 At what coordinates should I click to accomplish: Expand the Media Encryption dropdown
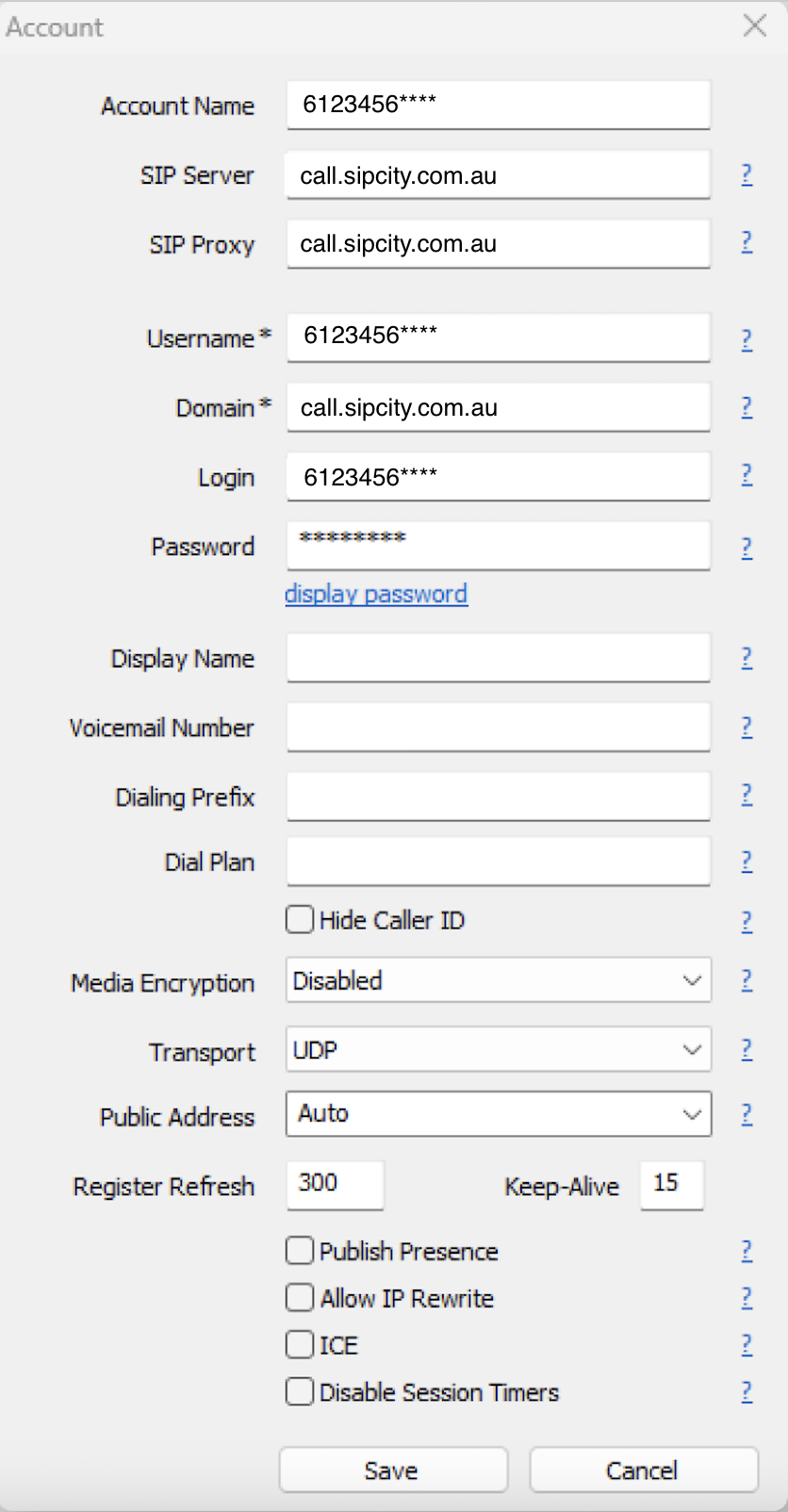point(498,980)
